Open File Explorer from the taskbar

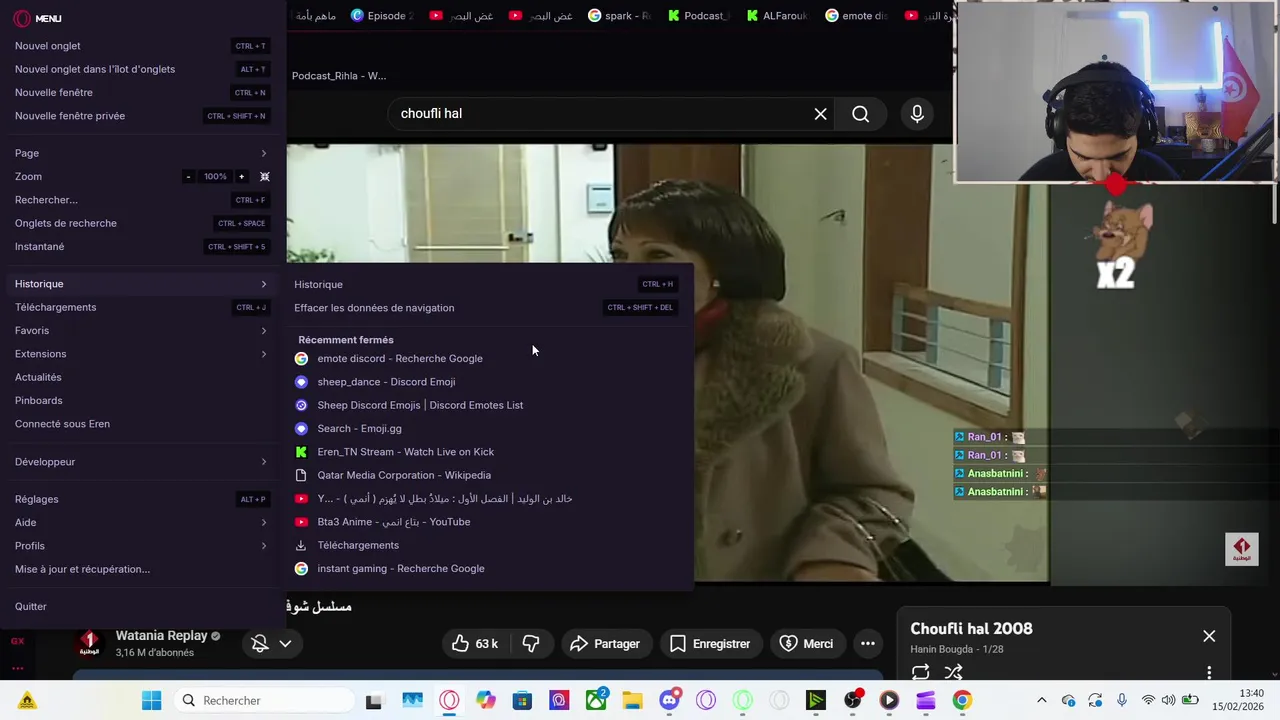click(x=633, y=701)
